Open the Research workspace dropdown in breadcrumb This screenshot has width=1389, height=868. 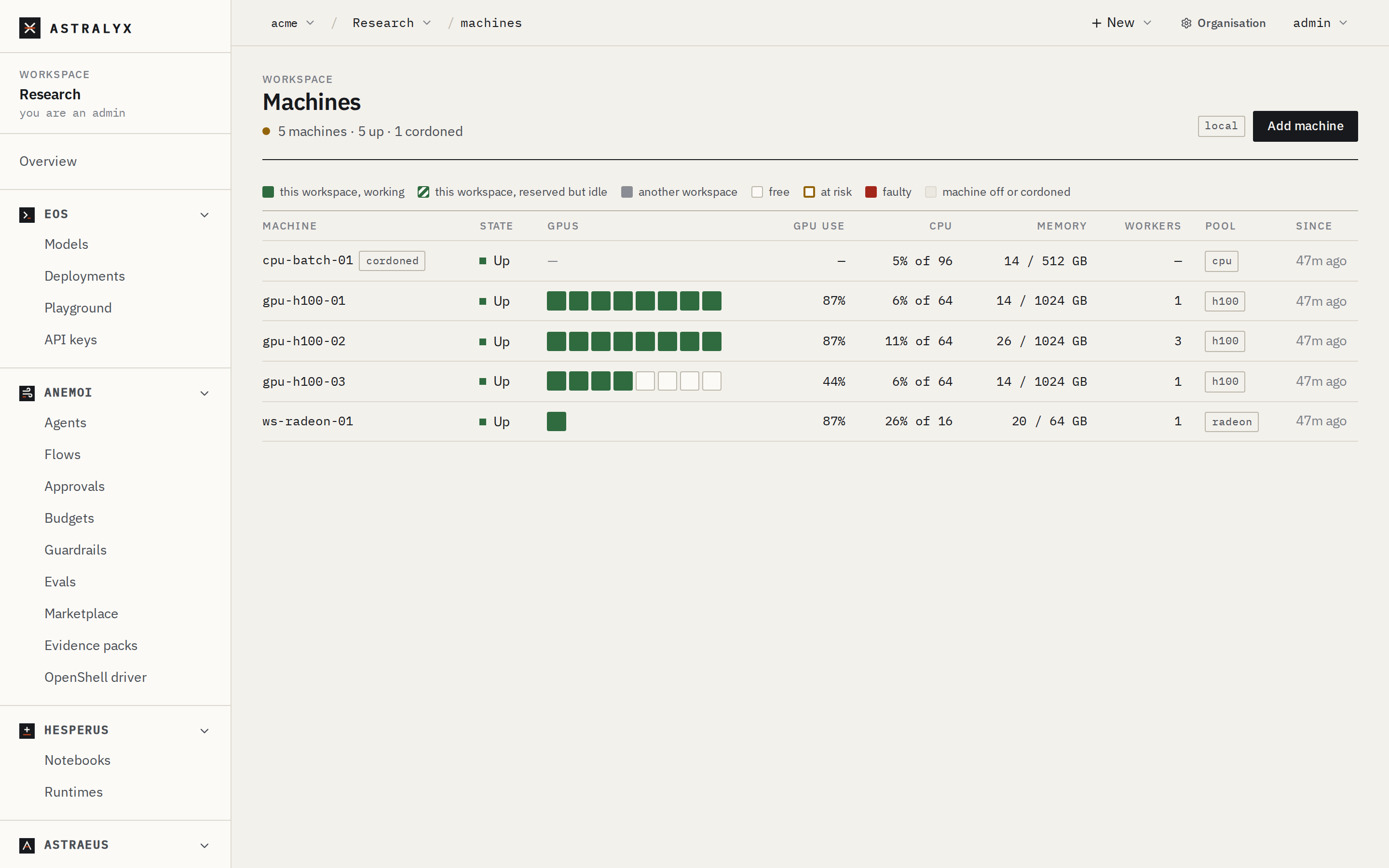coord(392,23)
